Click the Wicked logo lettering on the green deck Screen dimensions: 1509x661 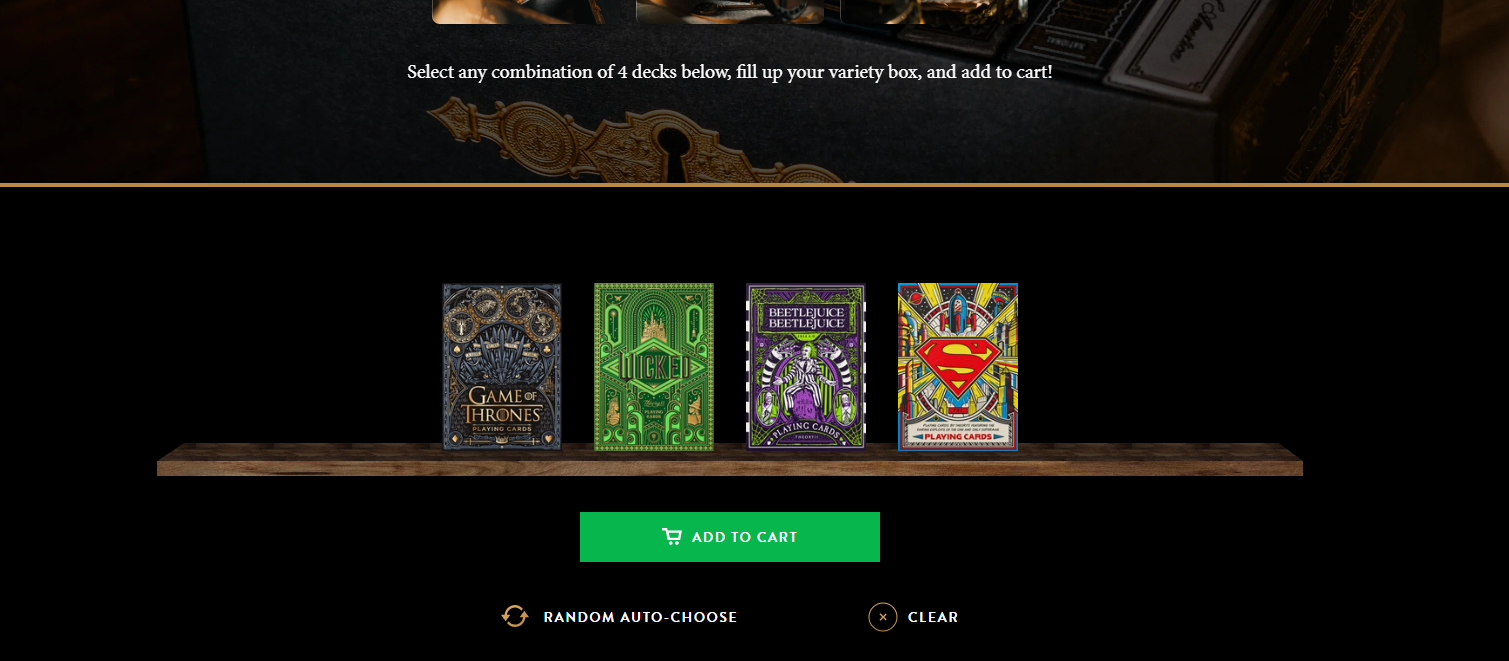[654, 366]
